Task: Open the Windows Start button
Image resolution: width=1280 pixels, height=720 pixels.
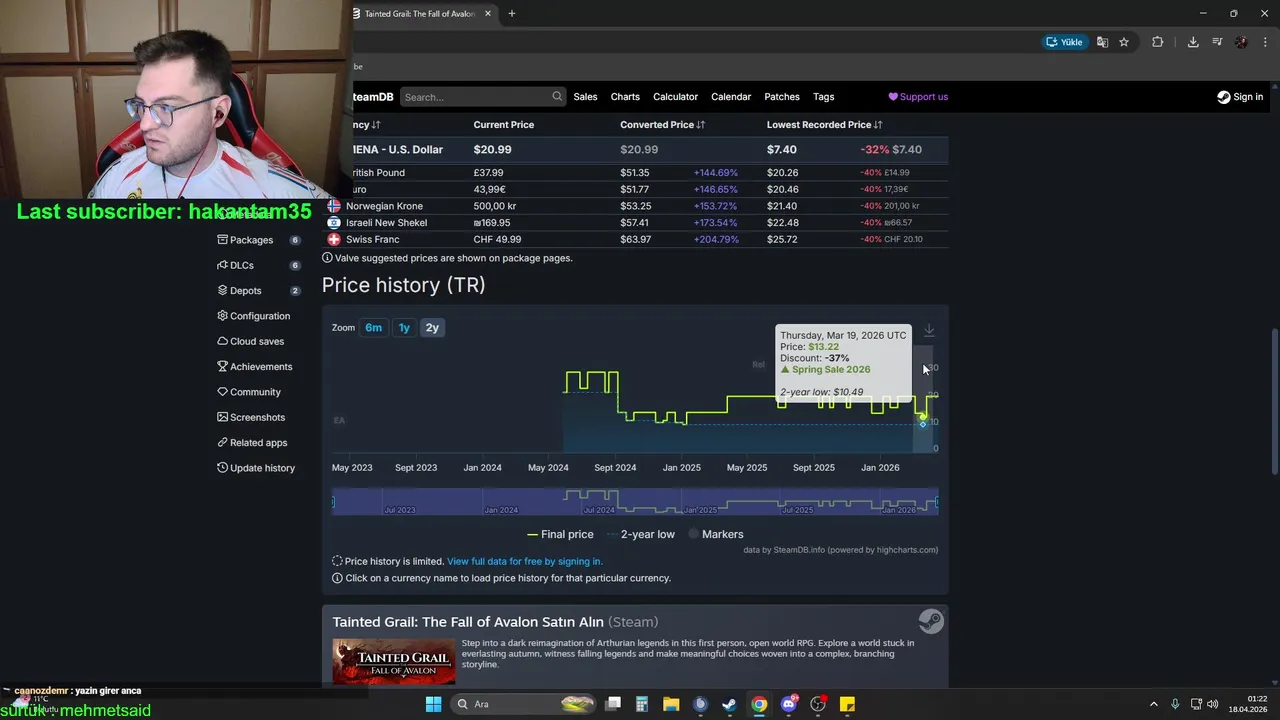Action: (433, 704)
